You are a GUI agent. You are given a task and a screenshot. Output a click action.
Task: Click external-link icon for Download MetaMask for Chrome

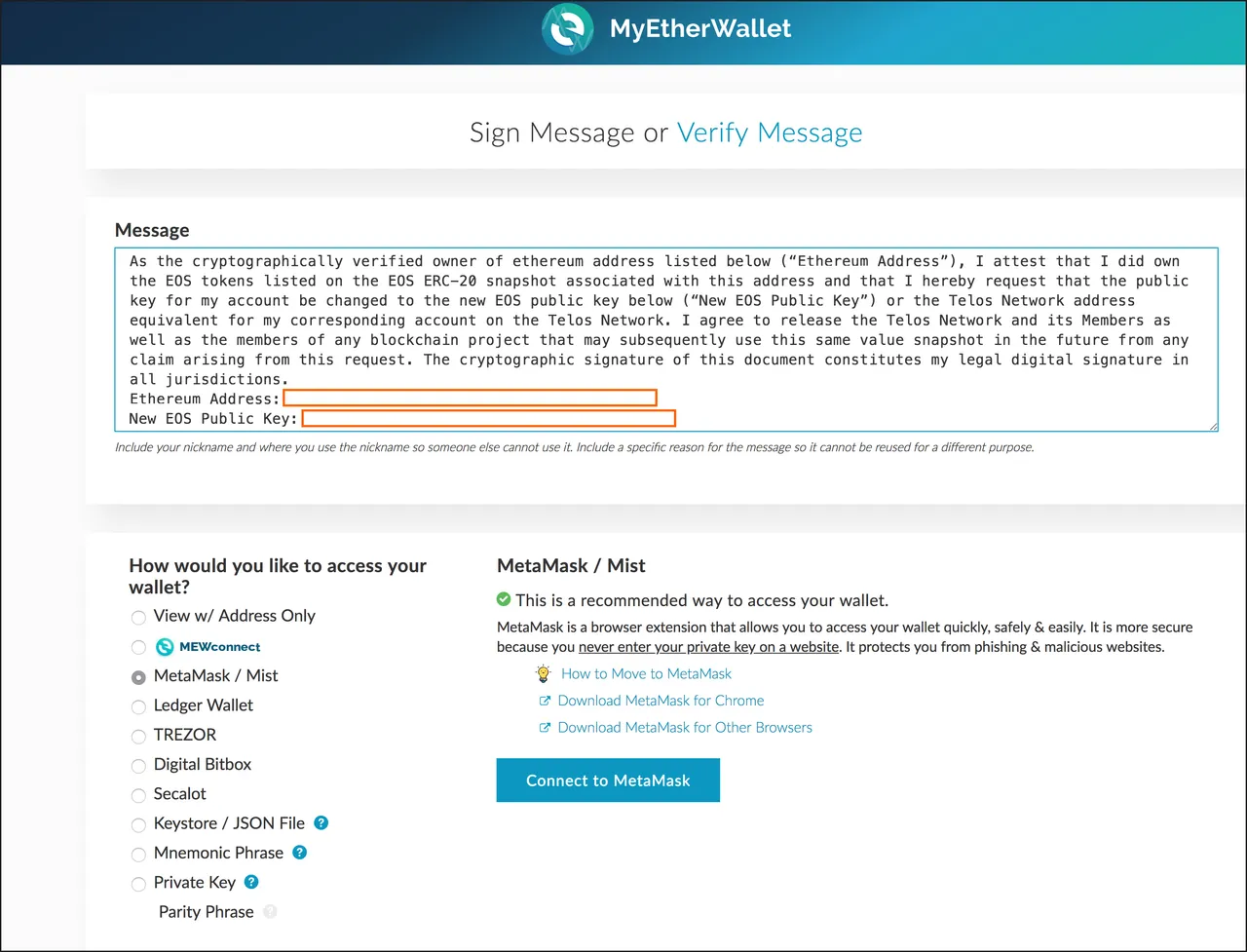click(546, 701)
